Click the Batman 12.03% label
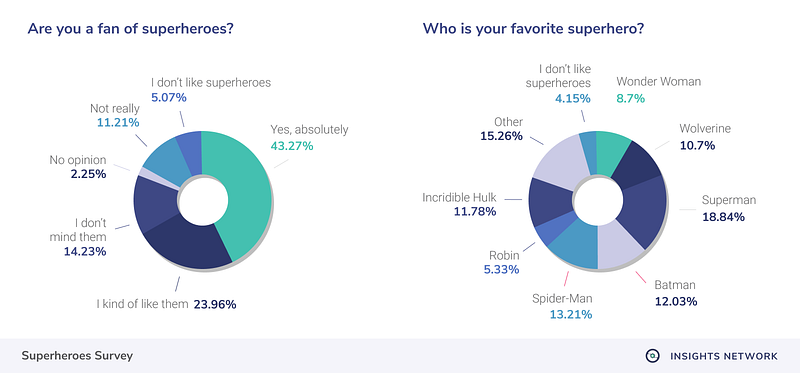The height and width of the screenshot is (373, 800). pos(676,293)
